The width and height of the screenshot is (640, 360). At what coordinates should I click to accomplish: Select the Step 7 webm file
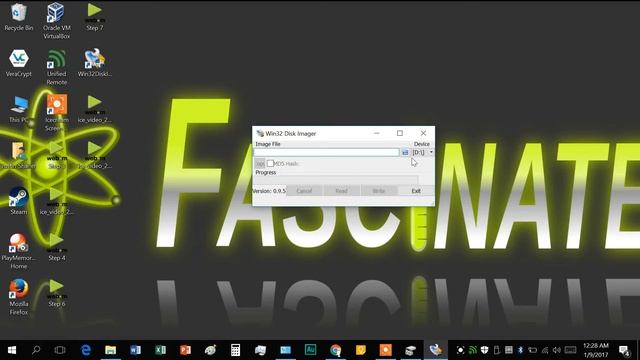95,17
